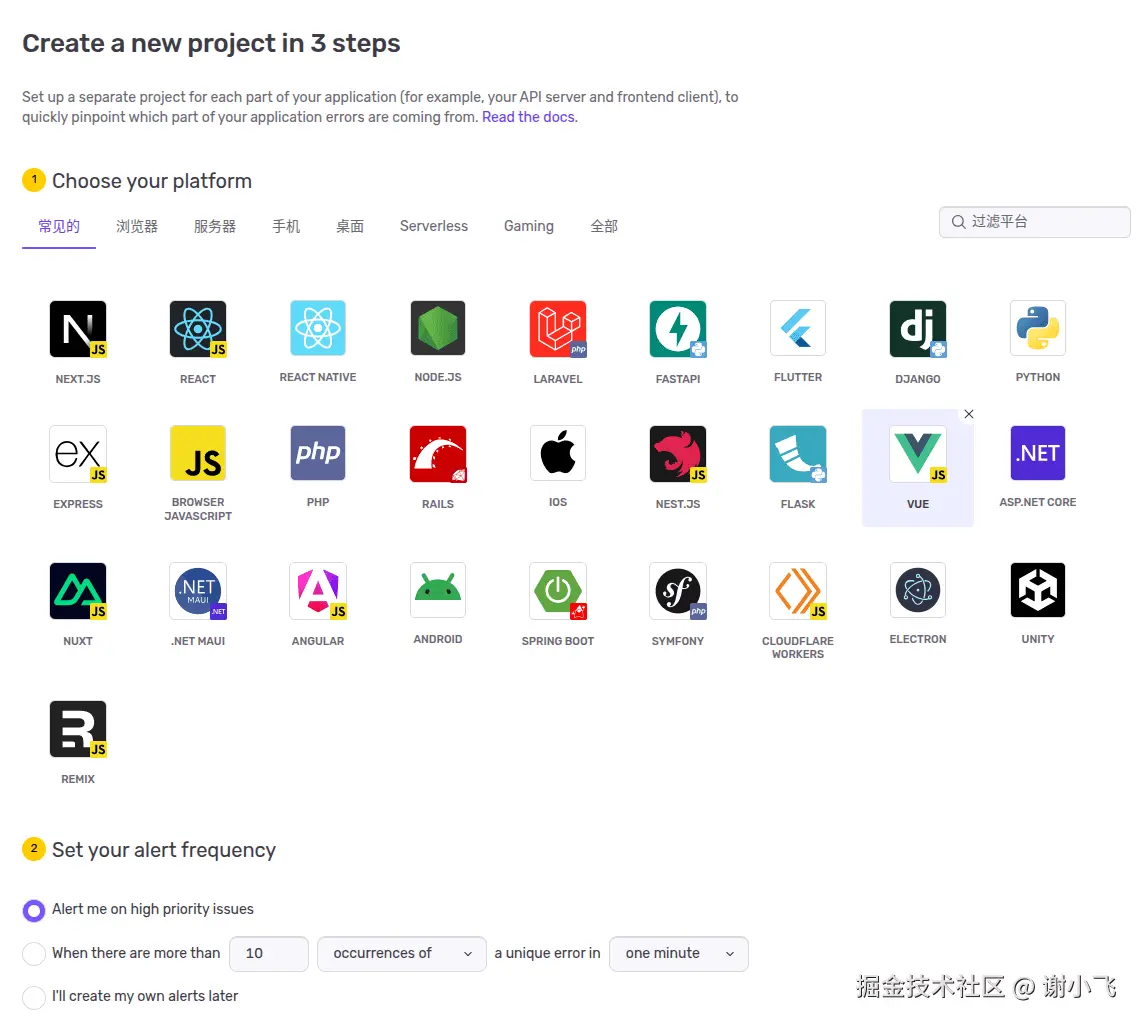This screenshot has width=1144, height=1028.
Task: Pick the Symfony platform icon
Action: pyautogui.click(x=678, y=591)
